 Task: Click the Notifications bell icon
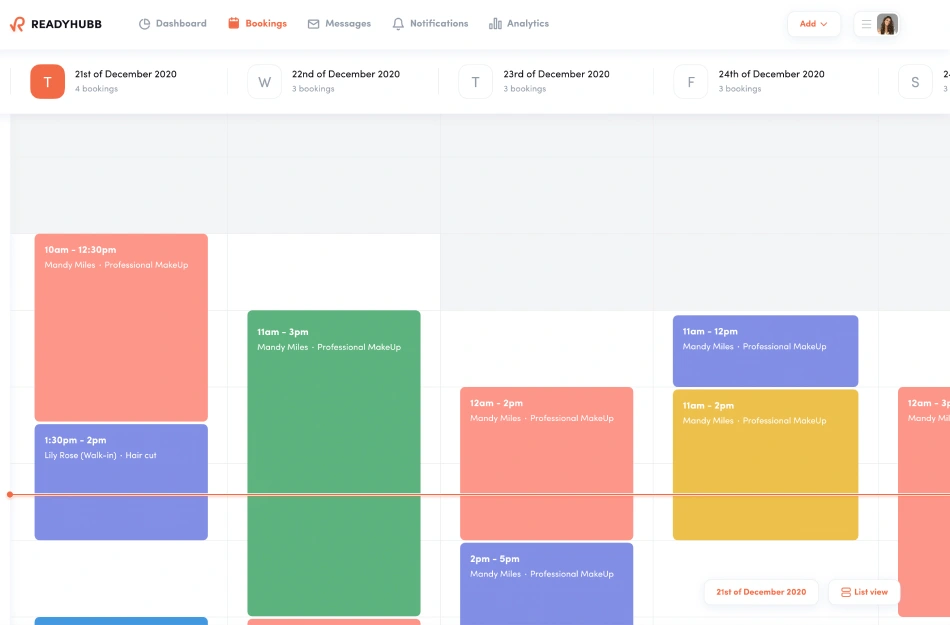click(398, 24)
